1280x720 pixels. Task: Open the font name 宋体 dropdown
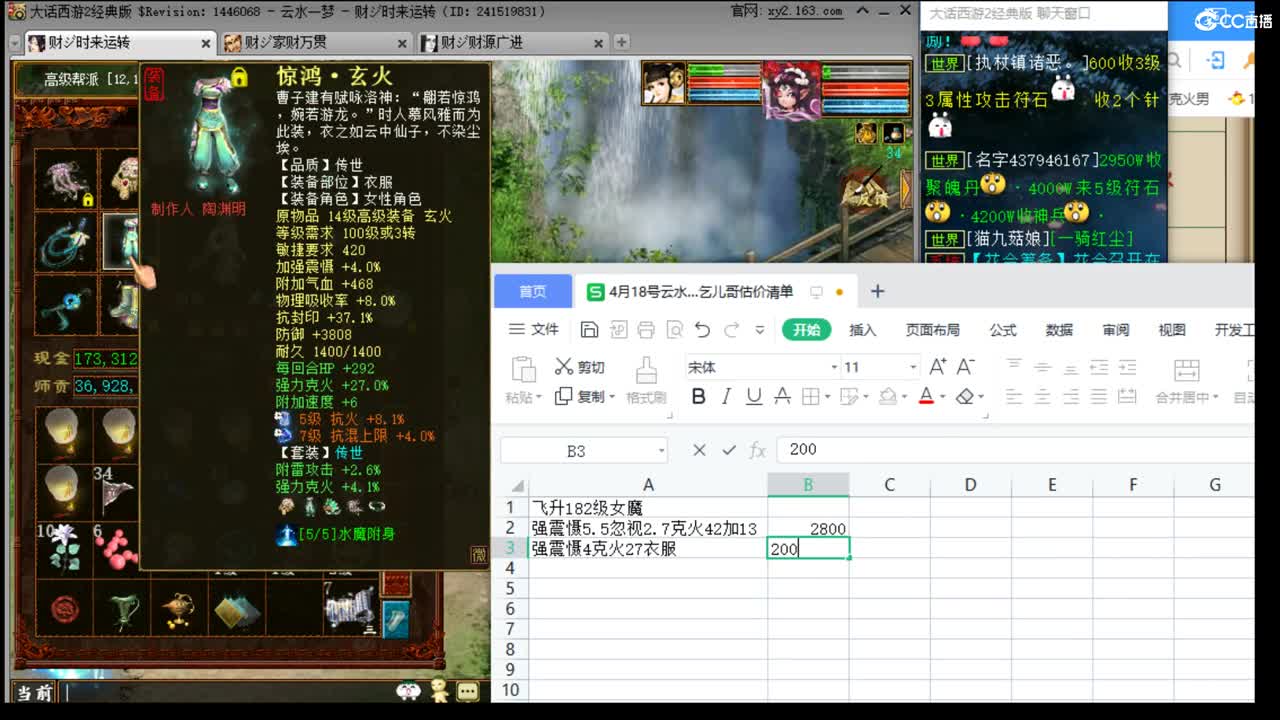pyautogui.click(x=834, y=368)
